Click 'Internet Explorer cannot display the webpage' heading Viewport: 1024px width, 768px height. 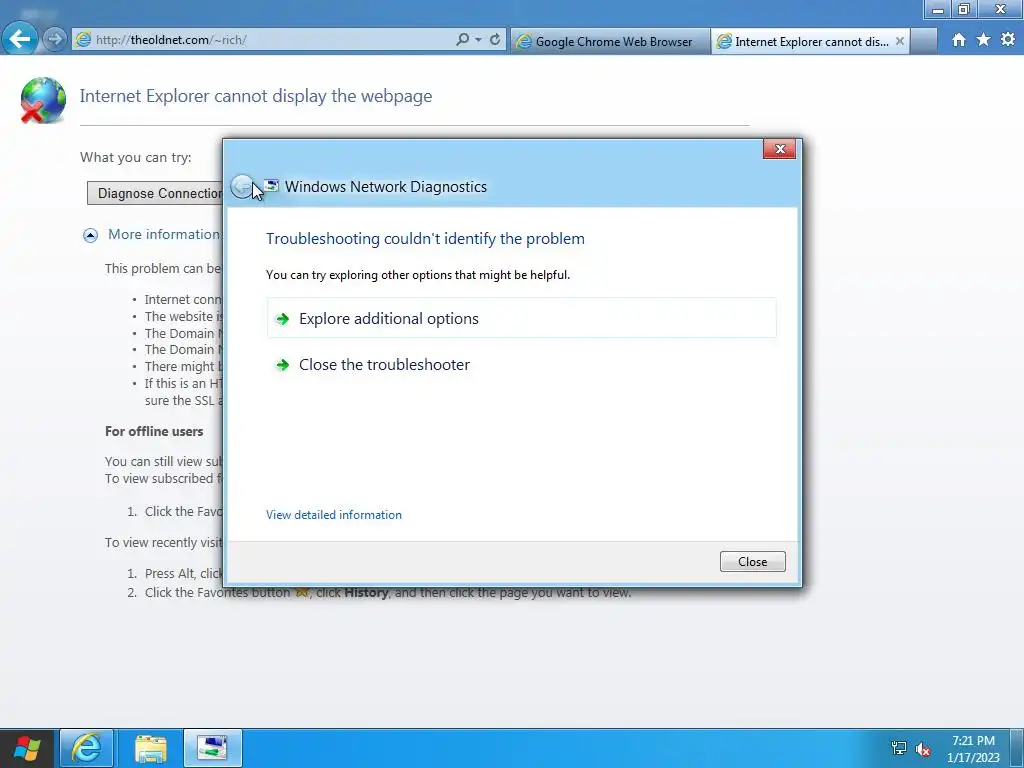(255, 96)
